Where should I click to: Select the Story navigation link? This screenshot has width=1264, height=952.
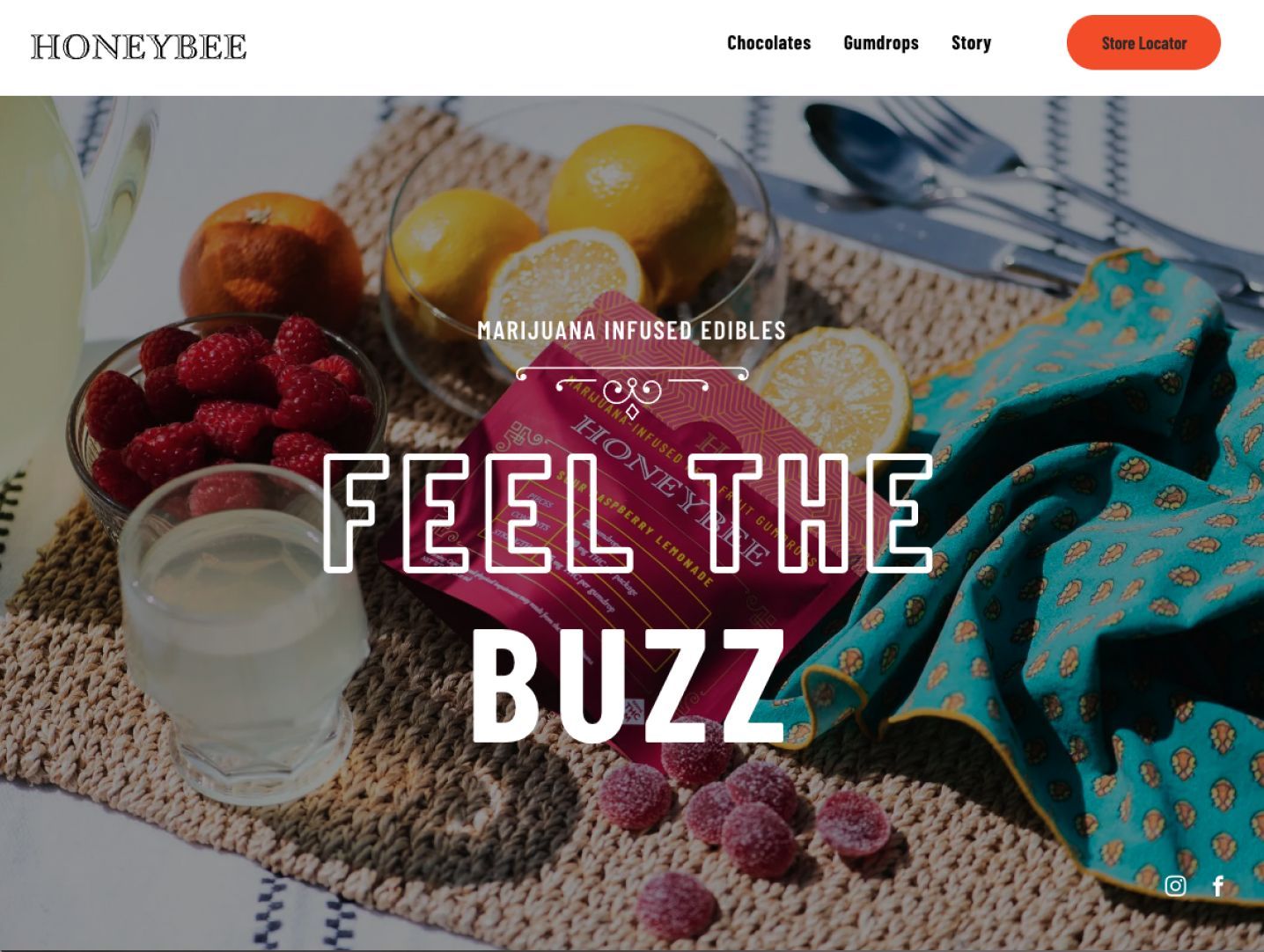coord(971,43)
